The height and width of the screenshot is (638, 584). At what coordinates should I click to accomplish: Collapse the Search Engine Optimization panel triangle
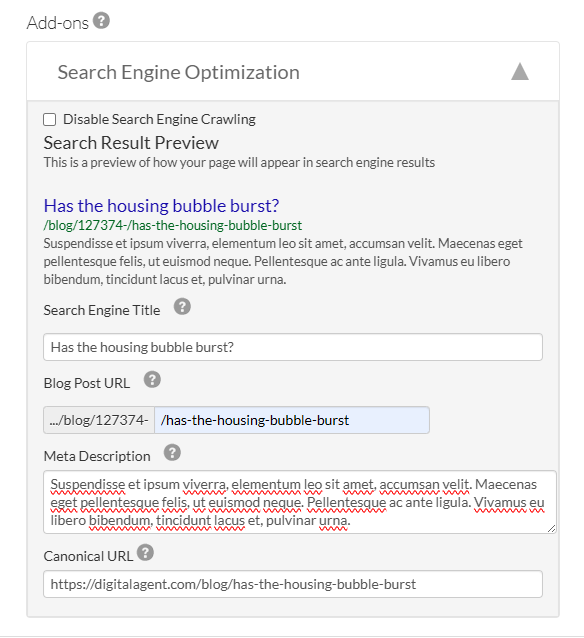[520, 72]
